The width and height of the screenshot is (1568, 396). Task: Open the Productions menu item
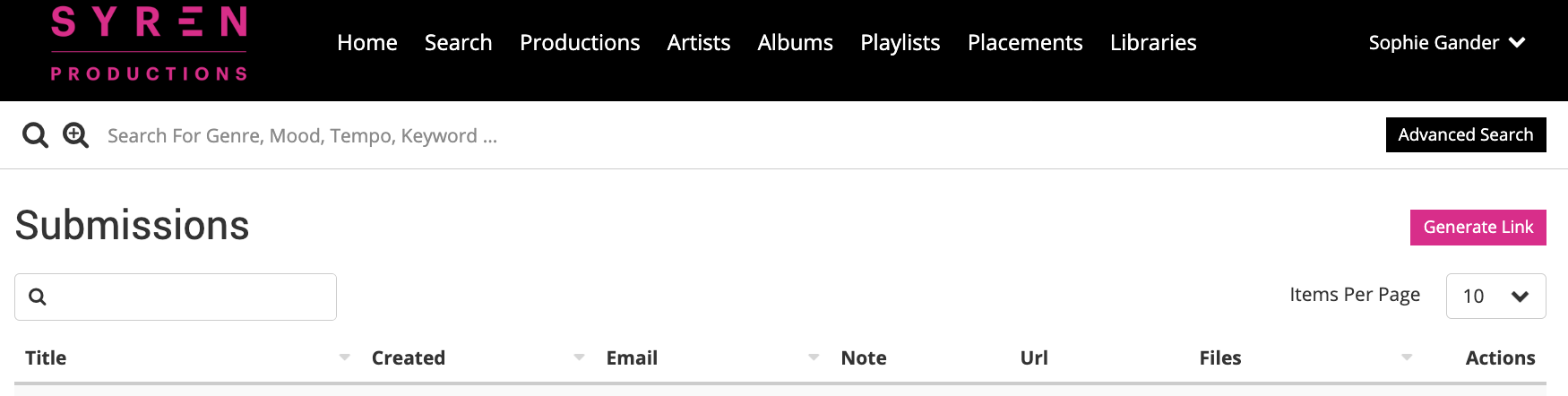580,42
